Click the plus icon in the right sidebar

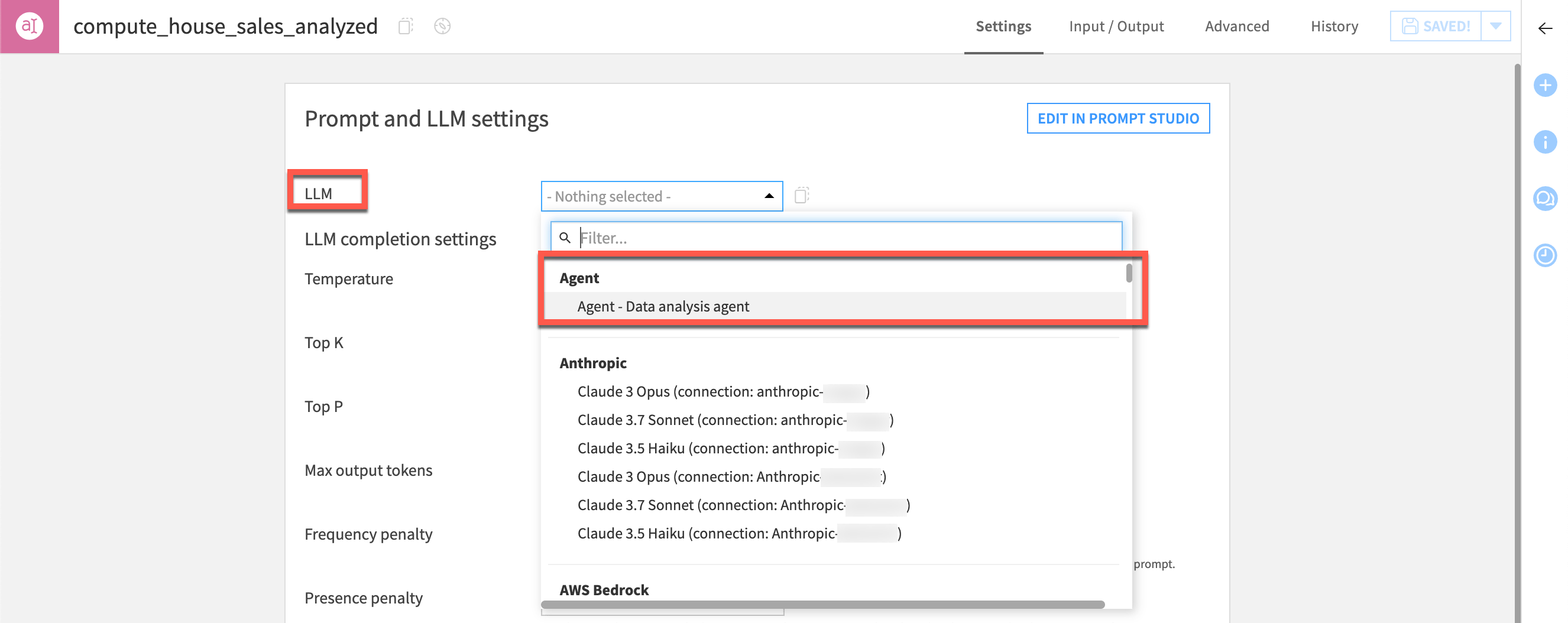click(x=1546, y=85)
